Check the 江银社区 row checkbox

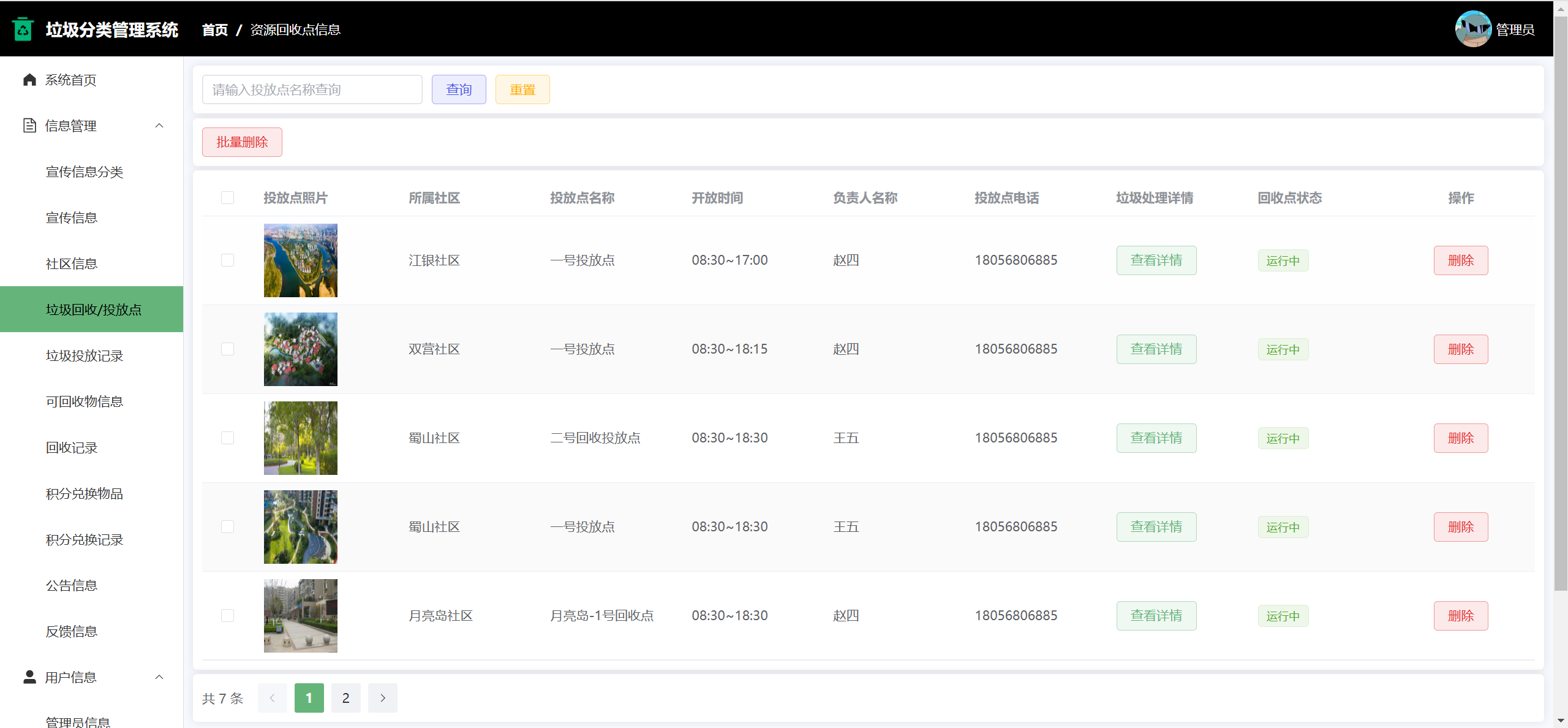(227, 260)
